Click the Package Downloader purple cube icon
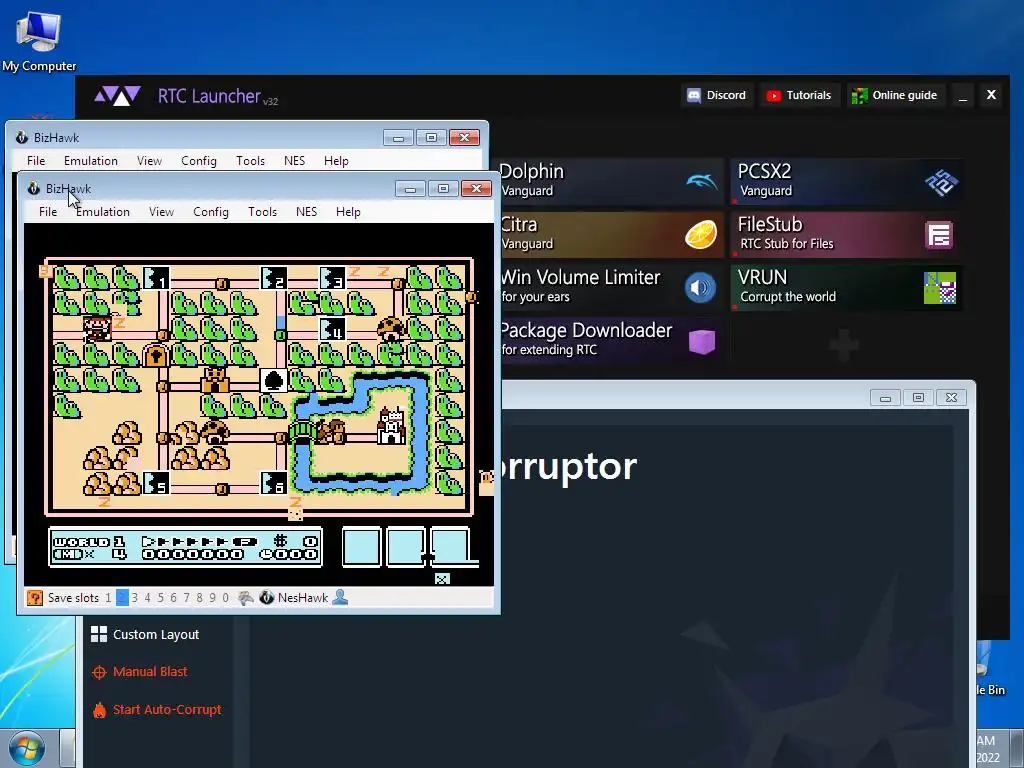Viewport: 1024px width, 768px height. (x=702, y=341)
